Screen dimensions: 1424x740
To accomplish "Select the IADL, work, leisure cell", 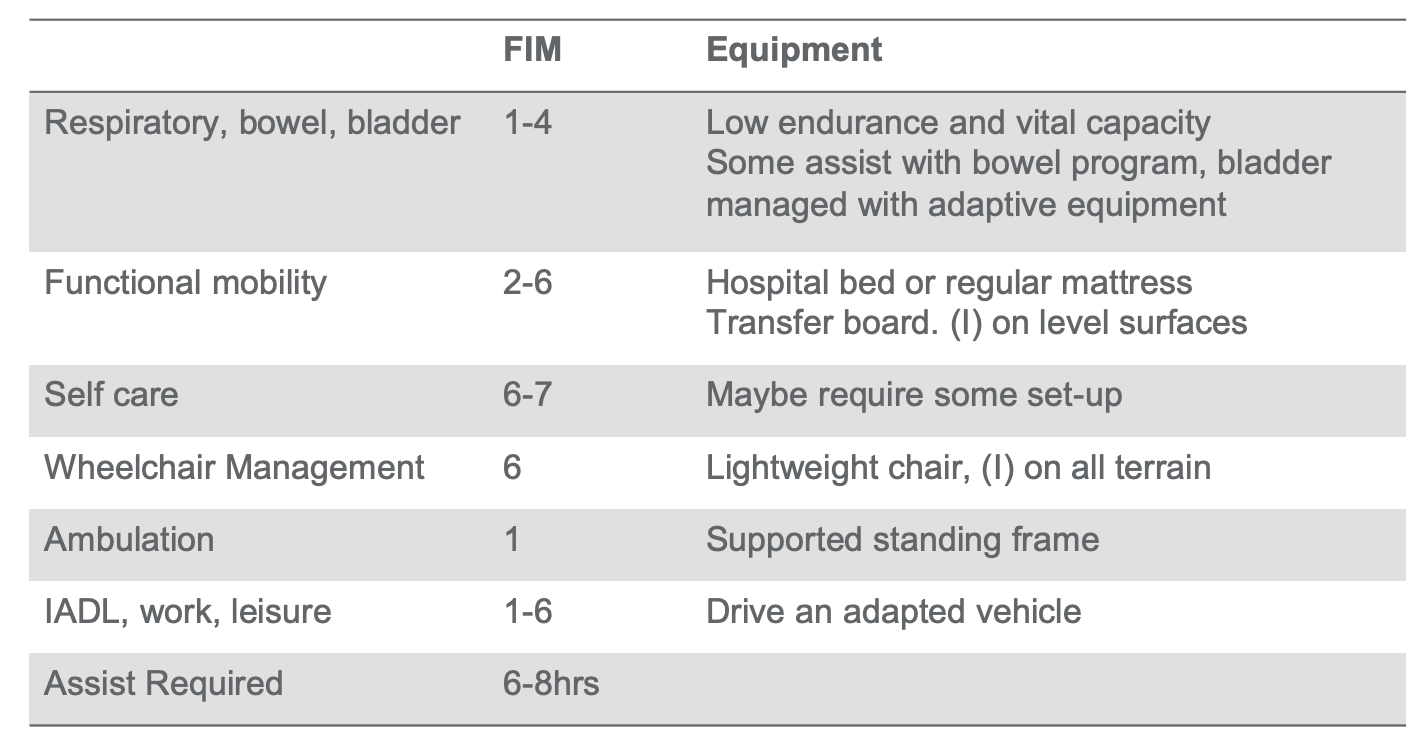I will pos(188,611).
